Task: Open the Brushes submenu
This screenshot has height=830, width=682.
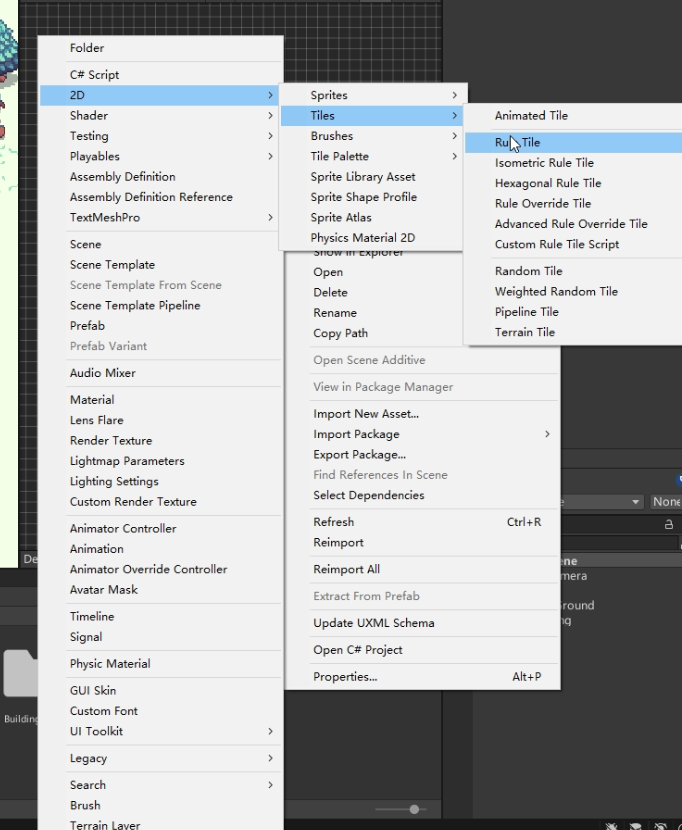Action: pos(372,136)
